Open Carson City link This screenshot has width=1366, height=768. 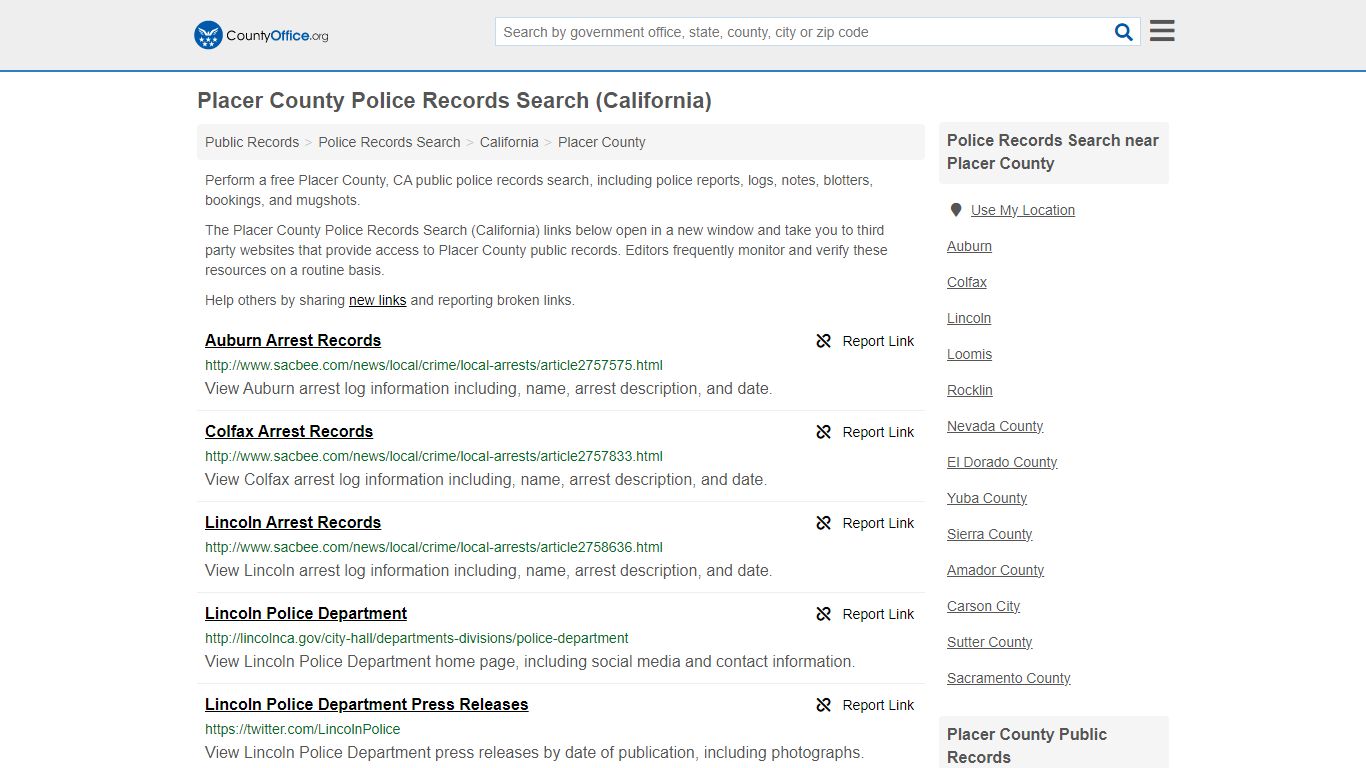984,606
